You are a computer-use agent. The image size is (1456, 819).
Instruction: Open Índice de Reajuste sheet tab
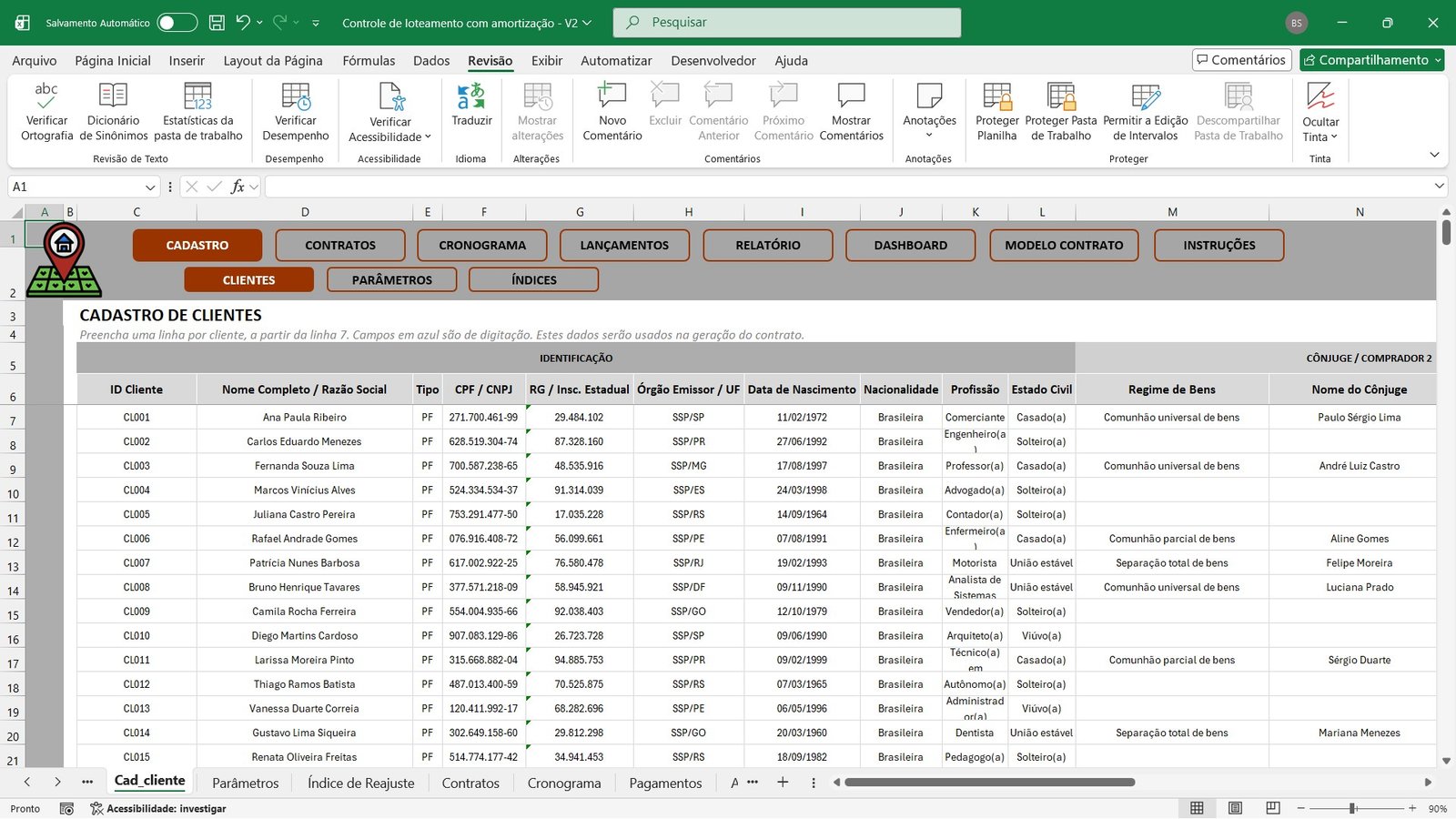pyautogui.click(x=361, y=783)
